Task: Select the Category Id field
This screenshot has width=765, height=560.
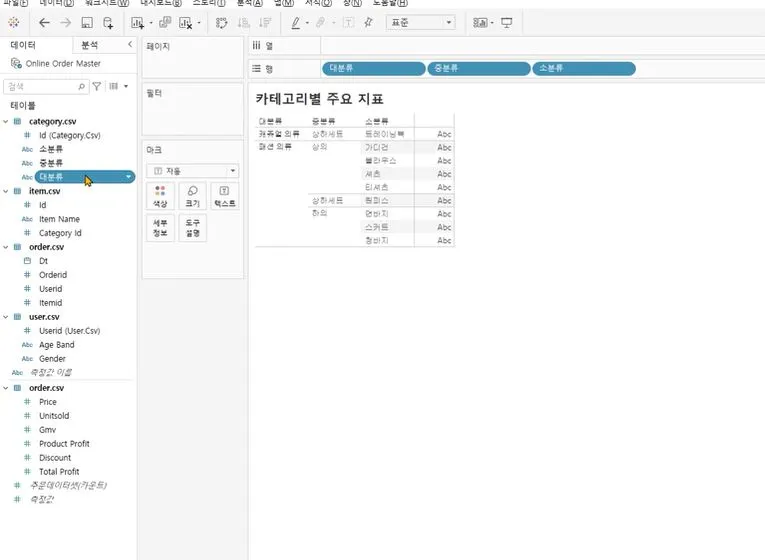Action: pyautogui.click(x=60, y=233)
